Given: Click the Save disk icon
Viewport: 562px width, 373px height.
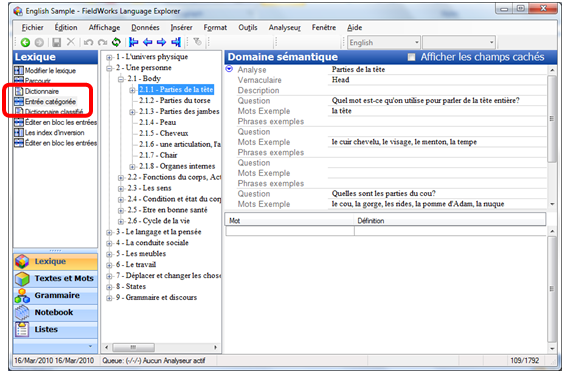Looking at the screenshot, I should tap(56, 43).
